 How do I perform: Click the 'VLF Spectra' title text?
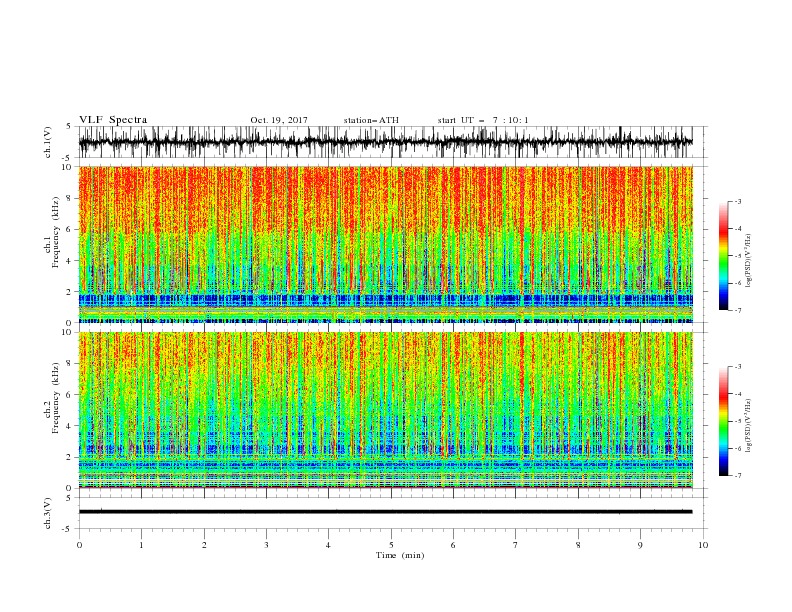tap(113, 120)
